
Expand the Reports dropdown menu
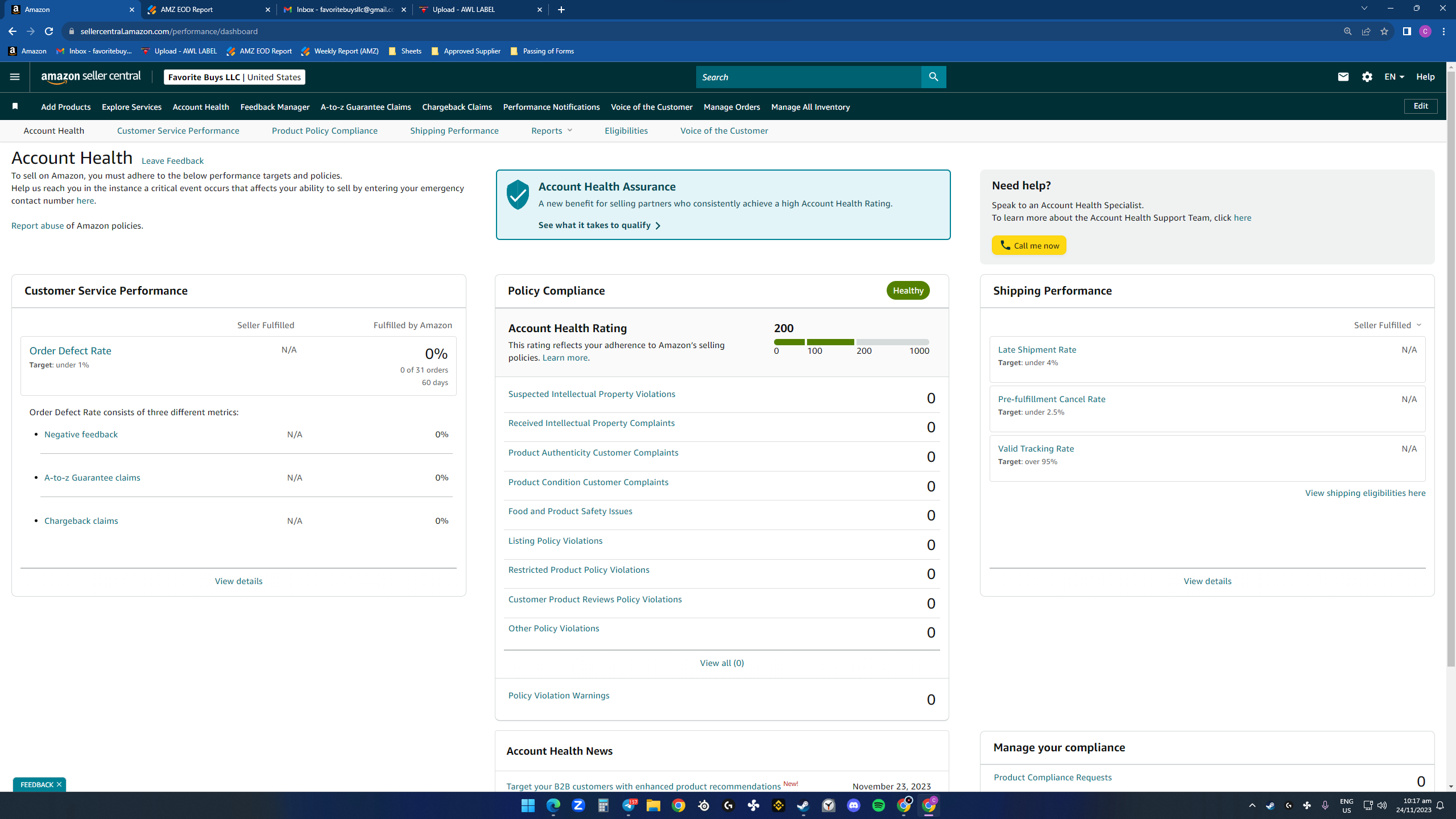(552, 131)
